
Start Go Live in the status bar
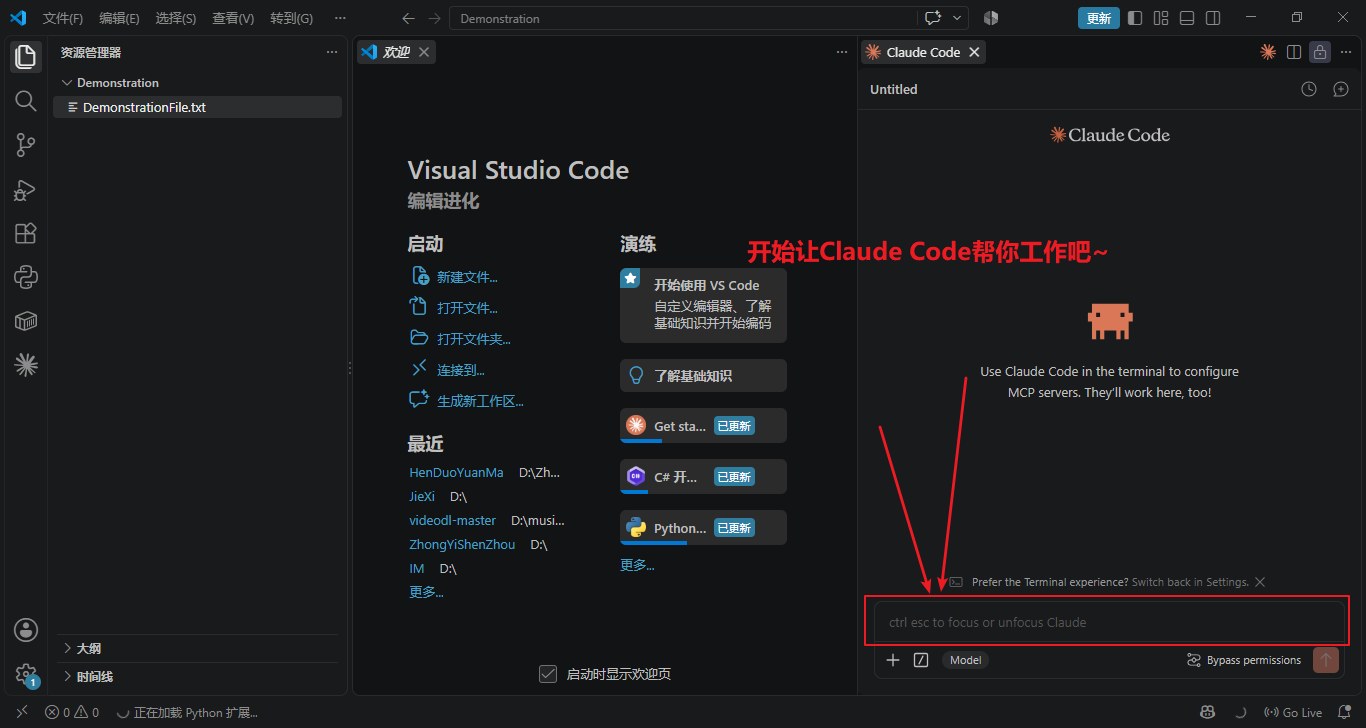point(1293,713)
